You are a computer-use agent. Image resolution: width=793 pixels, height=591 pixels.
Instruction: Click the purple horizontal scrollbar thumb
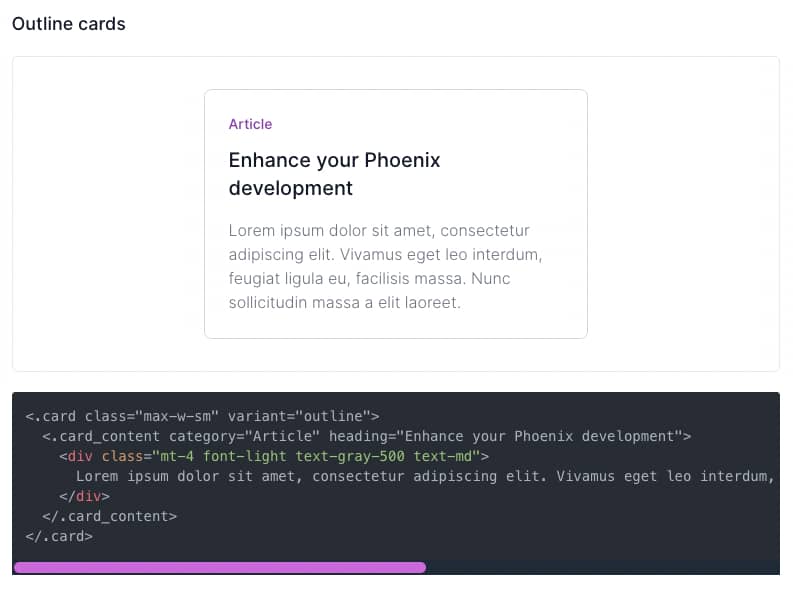point(220,567)
